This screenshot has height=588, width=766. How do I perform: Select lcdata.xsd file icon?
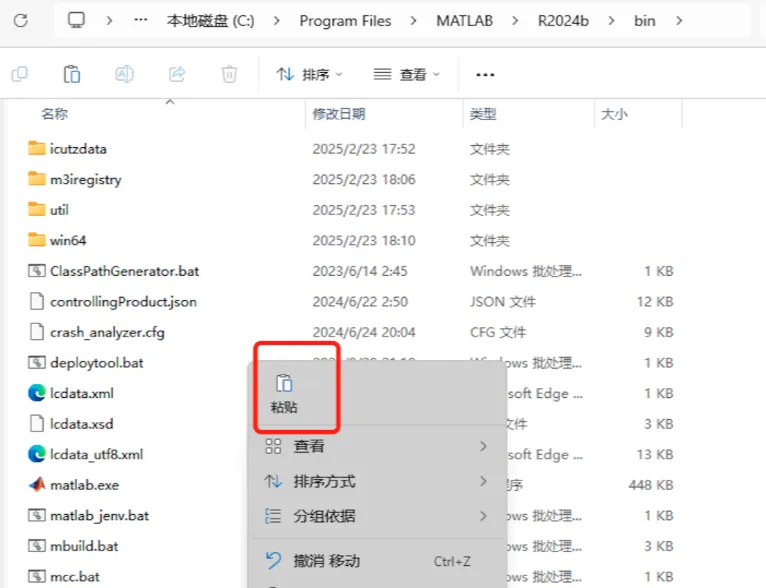37,423
